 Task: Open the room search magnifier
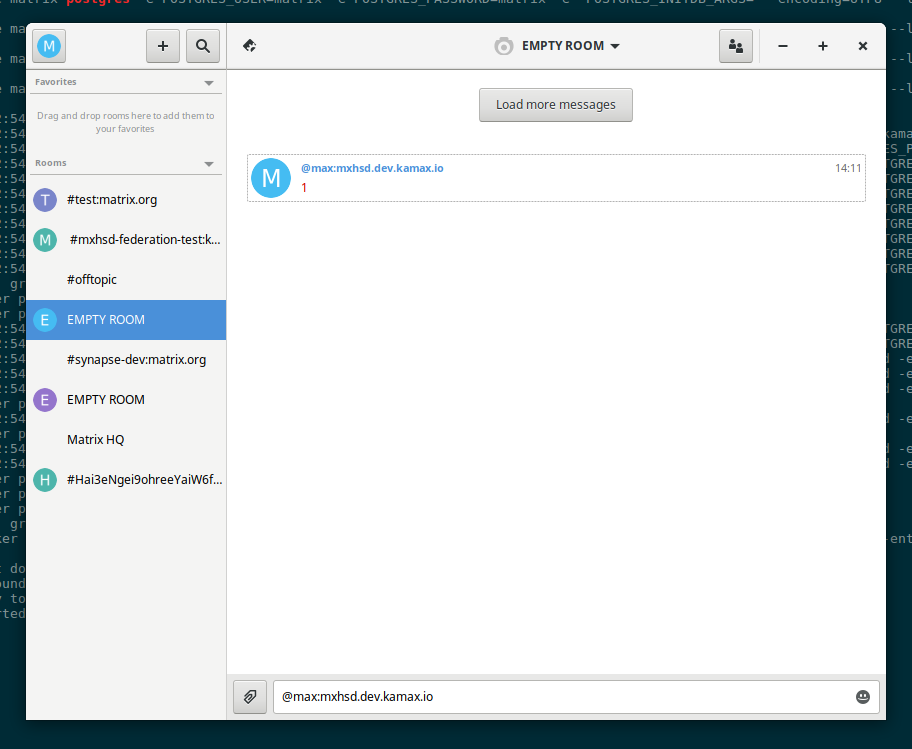coord(202,46)
